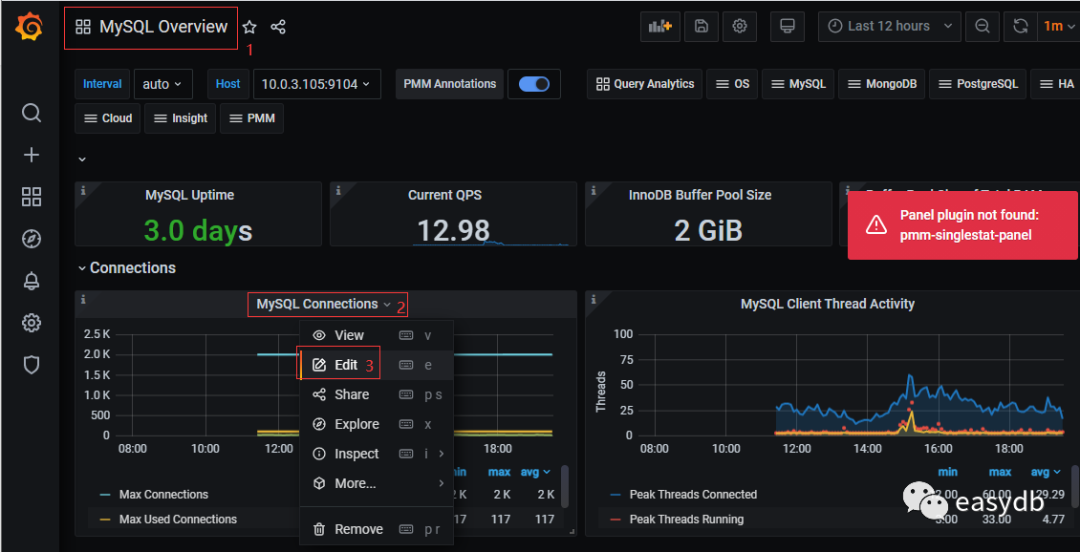
Task: Click the Grafana logo home icon
Action: [30, 27]
